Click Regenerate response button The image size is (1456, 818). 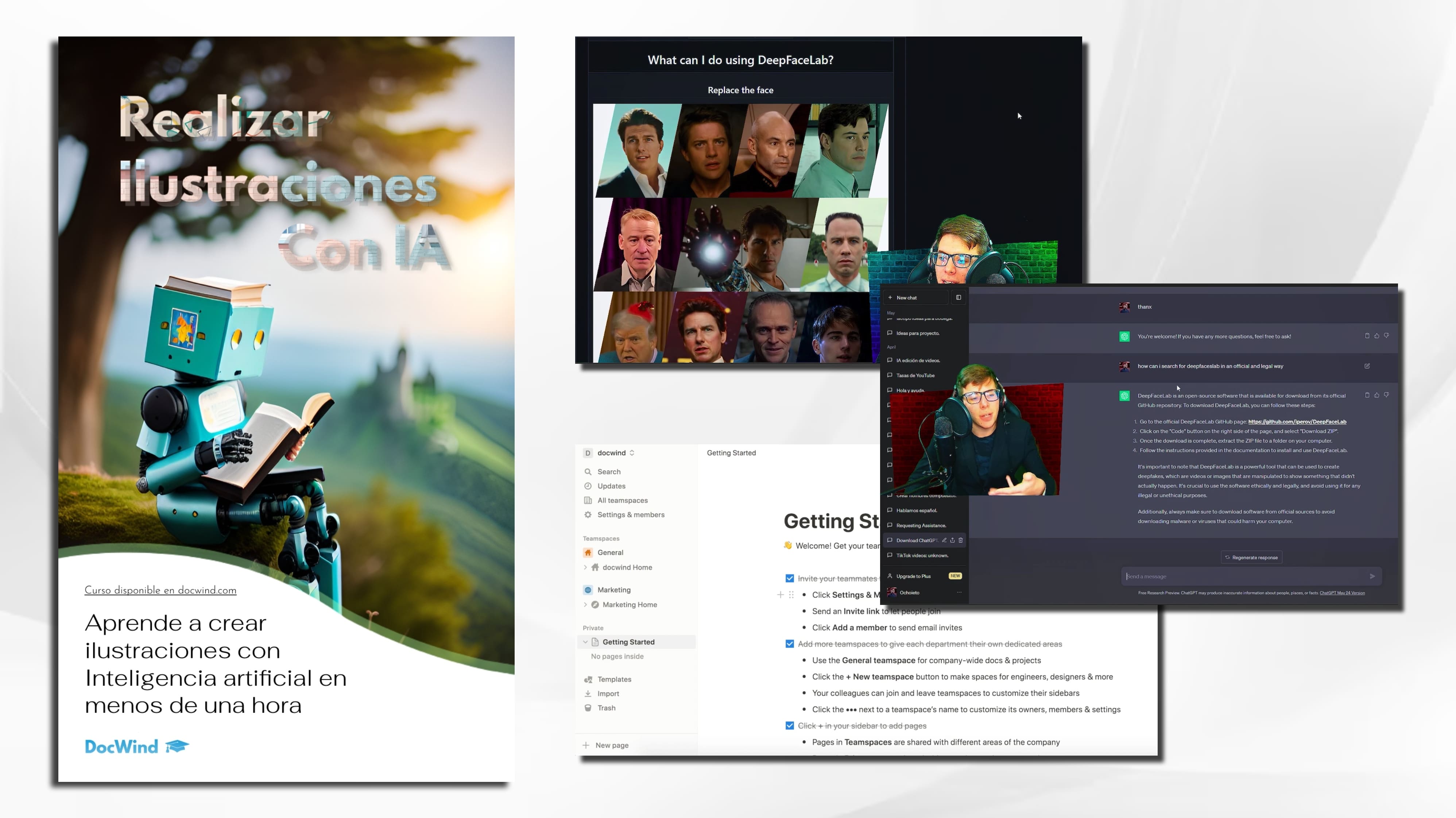point(1251,558)
